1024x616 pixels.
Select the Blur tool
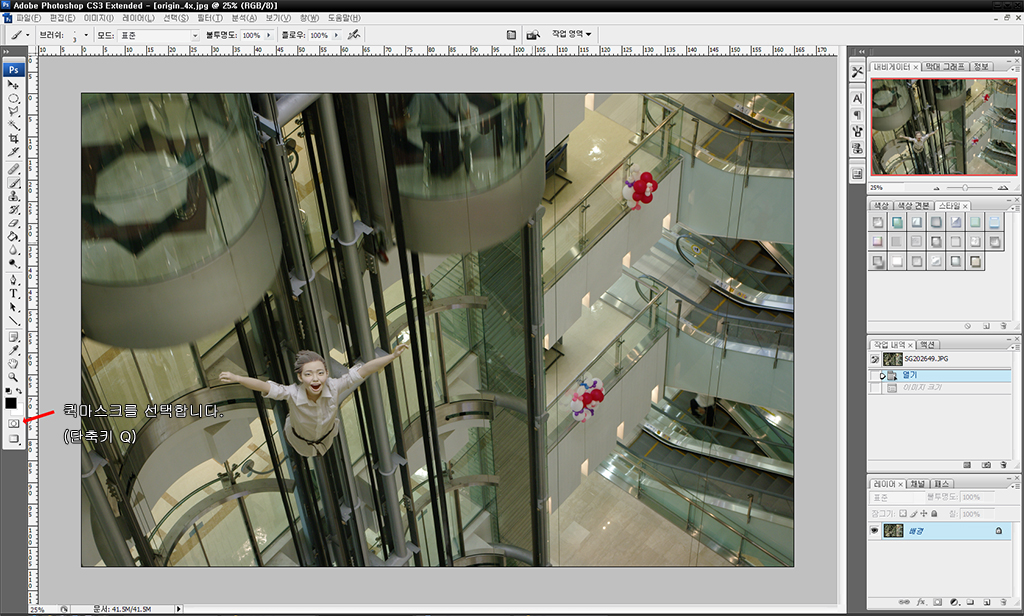point(13,250)
